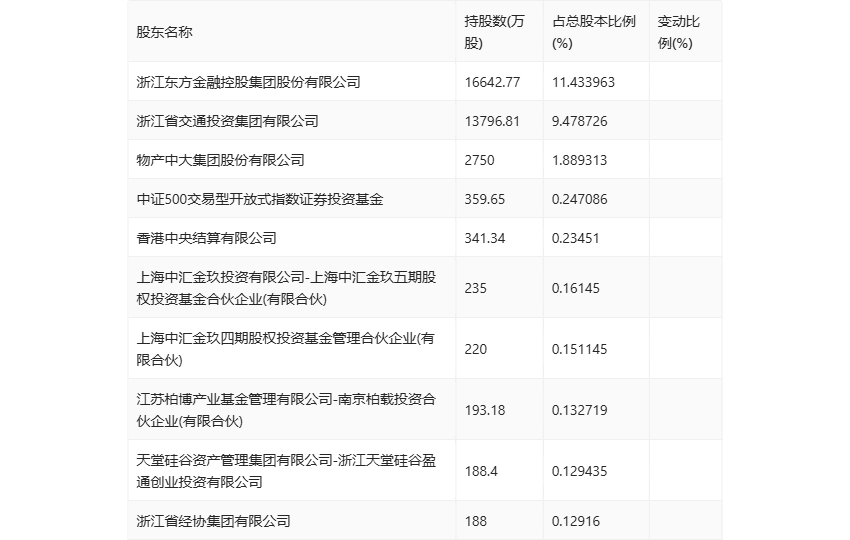Select 浙江省经协集团有限公司 shareholder name
This screenshot has width=850, height=540.
click(213, 522)
